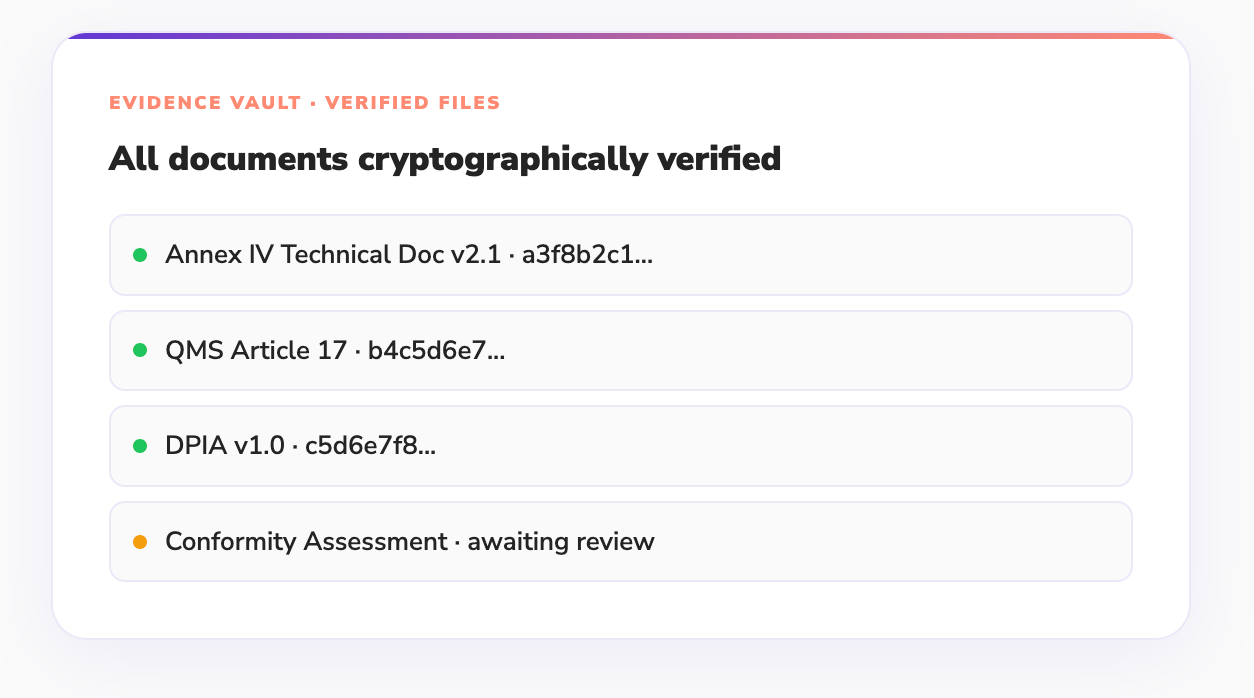Click the b4c5d6e7… hash text
This screenshot has height=698, width=1254.
(436, 351)
